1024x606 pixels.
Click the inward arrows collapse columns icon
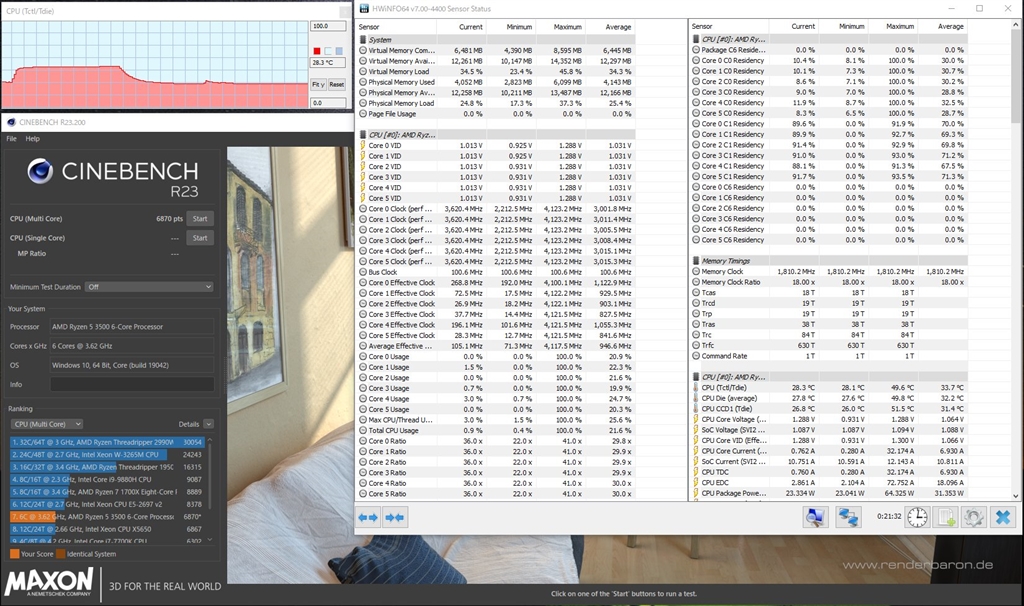394,518
